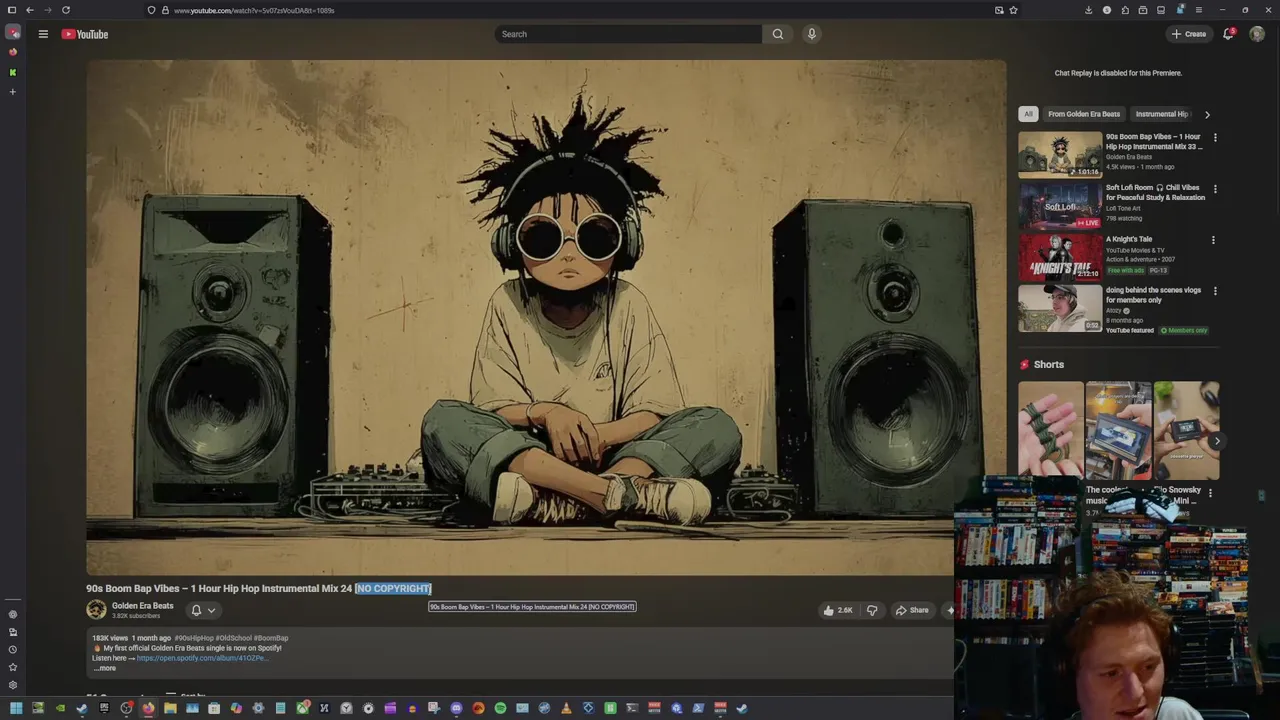
Task: Click the sidebar bookmarks star icon
Action: coord(13,667)
